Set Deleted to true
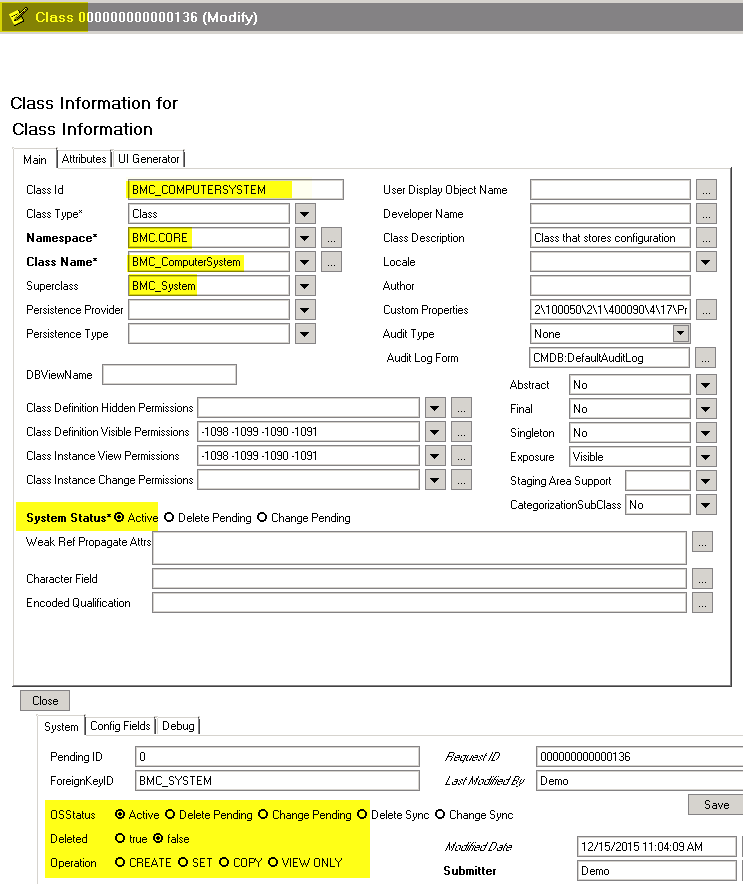The height and width of the screenshot is (884, 743). [x=120, y=838]
